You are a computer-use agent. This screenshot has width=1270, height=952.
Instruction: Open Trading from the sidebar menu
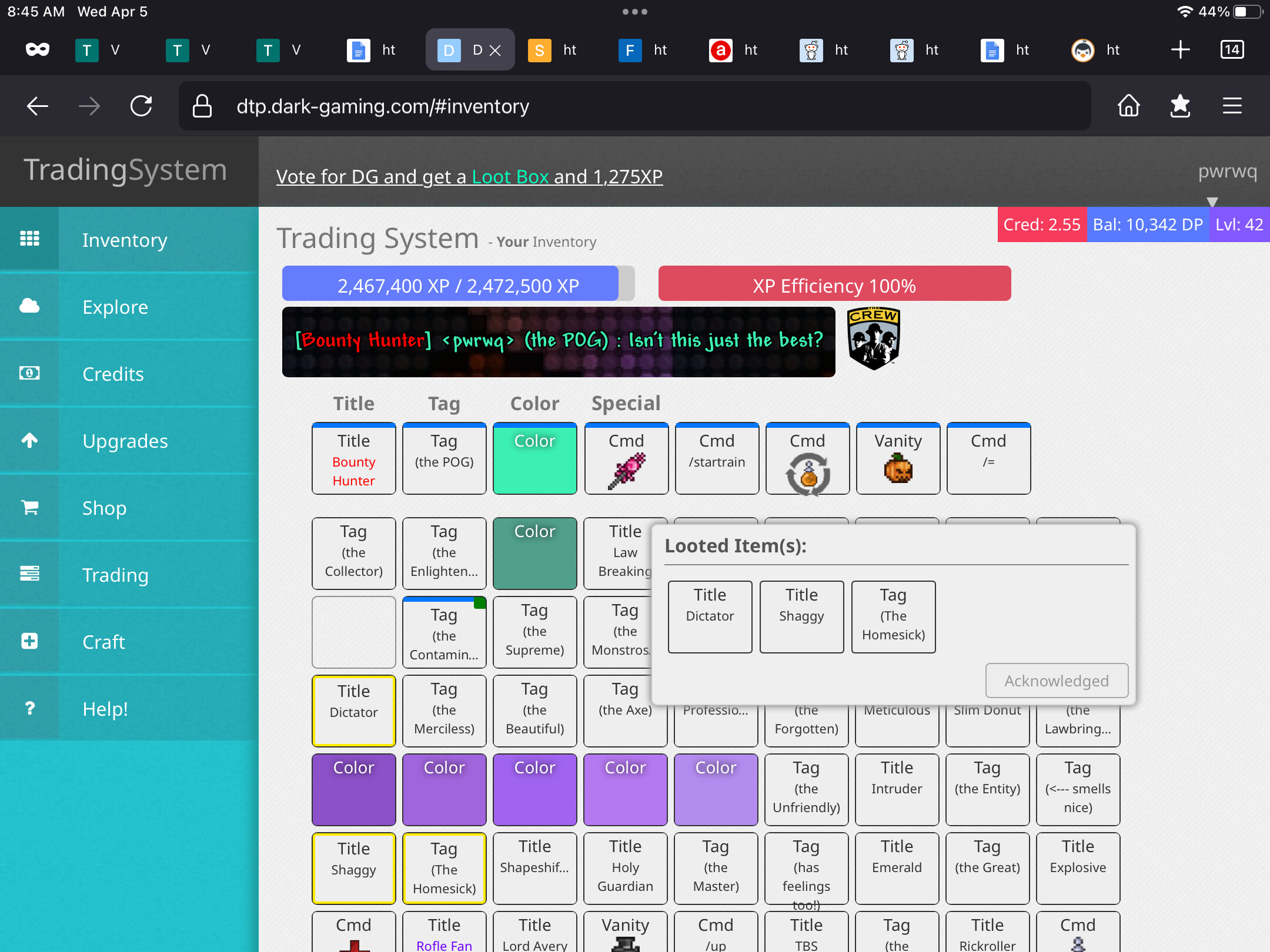129,574
